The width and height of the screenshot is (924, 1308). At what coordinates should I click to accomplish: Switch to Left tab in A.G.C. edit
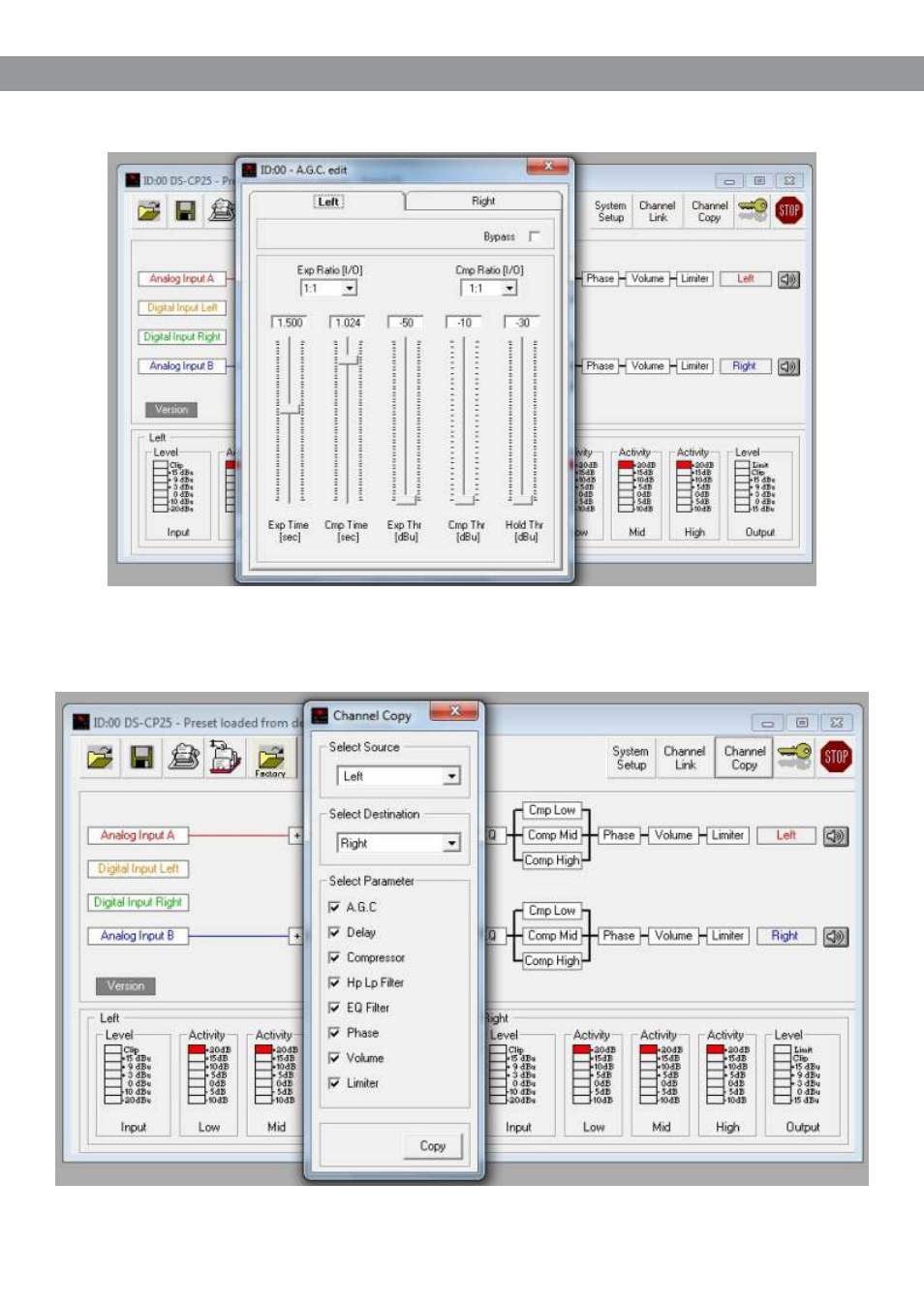[327, 202]
